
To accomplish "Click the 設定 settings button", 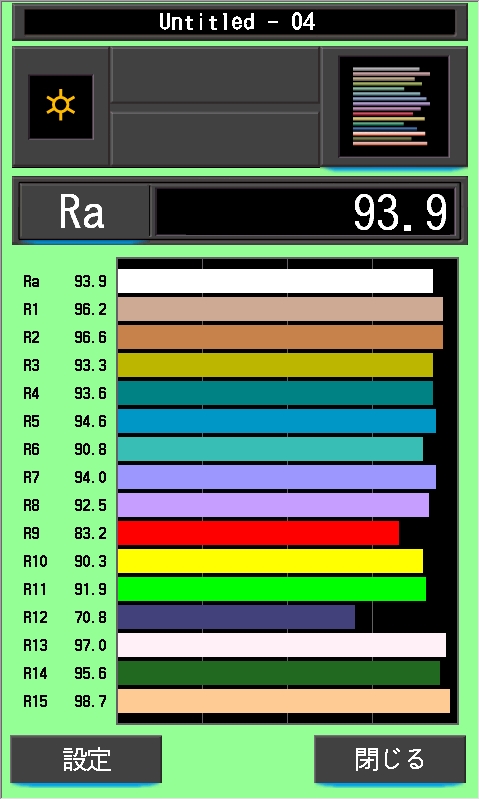I will pos(86,759).
